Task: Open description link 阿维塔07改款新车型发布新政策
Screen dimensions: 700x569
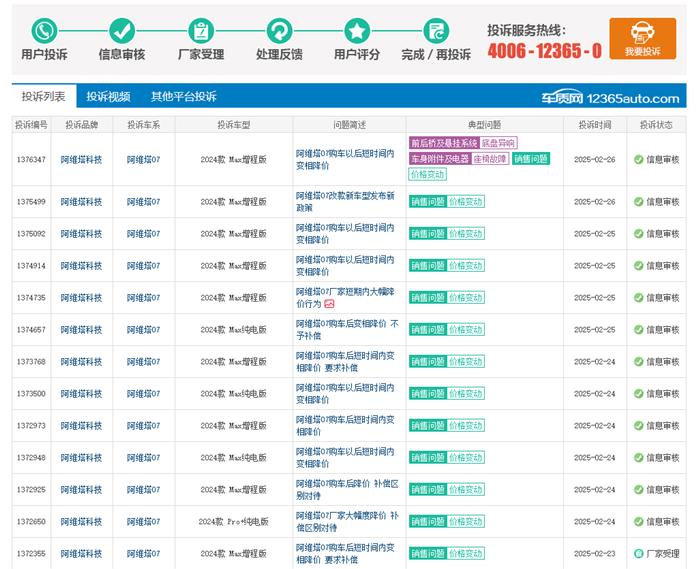Action: click(x=345, y=202)
